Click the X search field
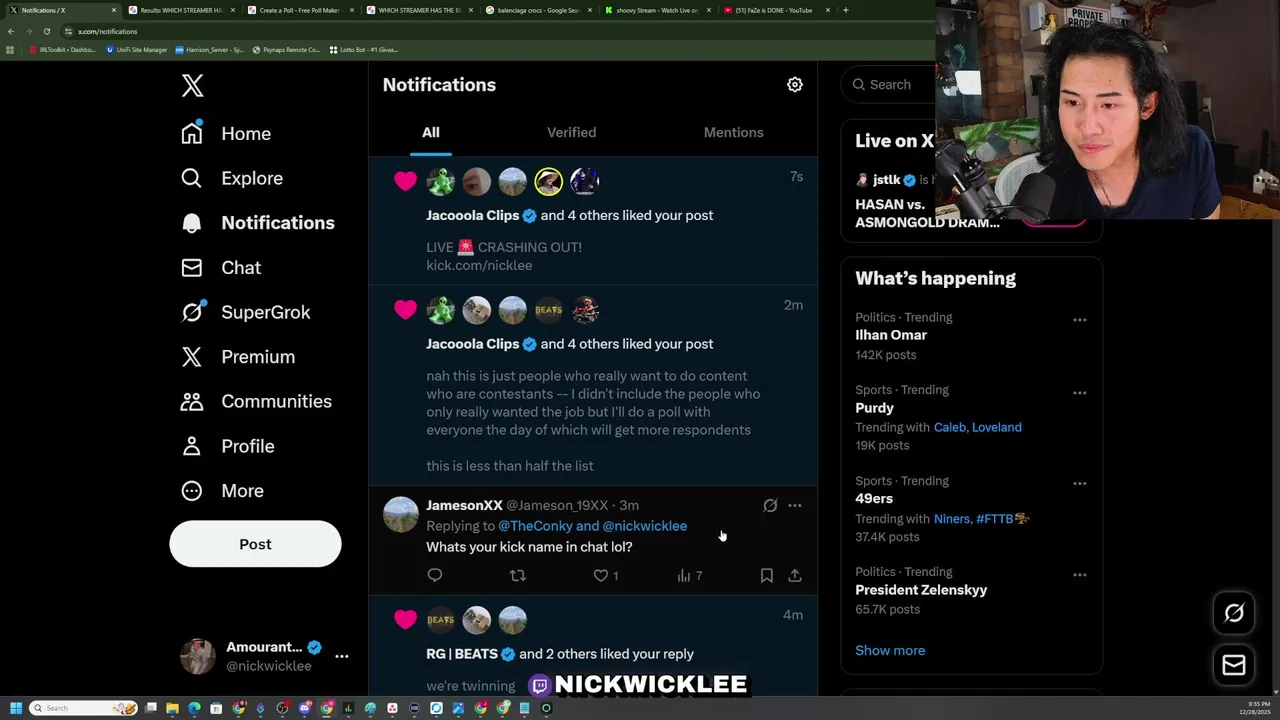1280x720 pixels. [x=889, y=85]
